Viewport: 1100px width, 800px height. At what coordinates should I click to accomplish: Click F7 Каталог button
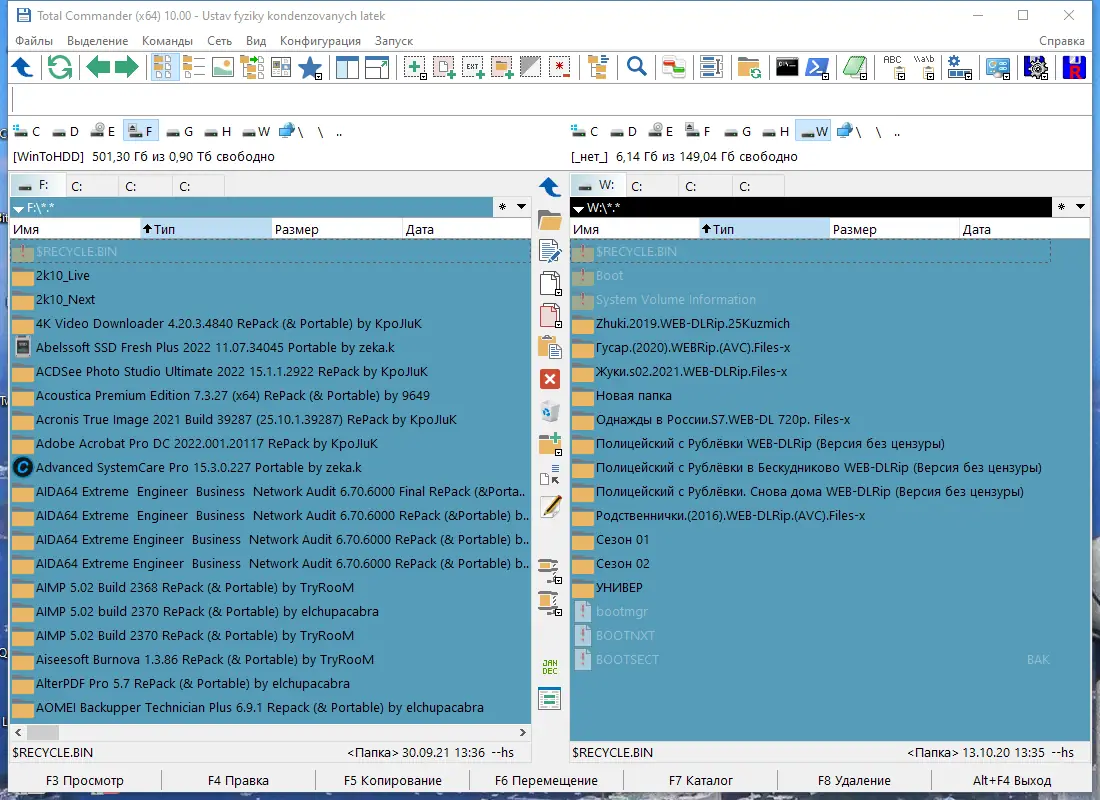[x=701, y=780]
